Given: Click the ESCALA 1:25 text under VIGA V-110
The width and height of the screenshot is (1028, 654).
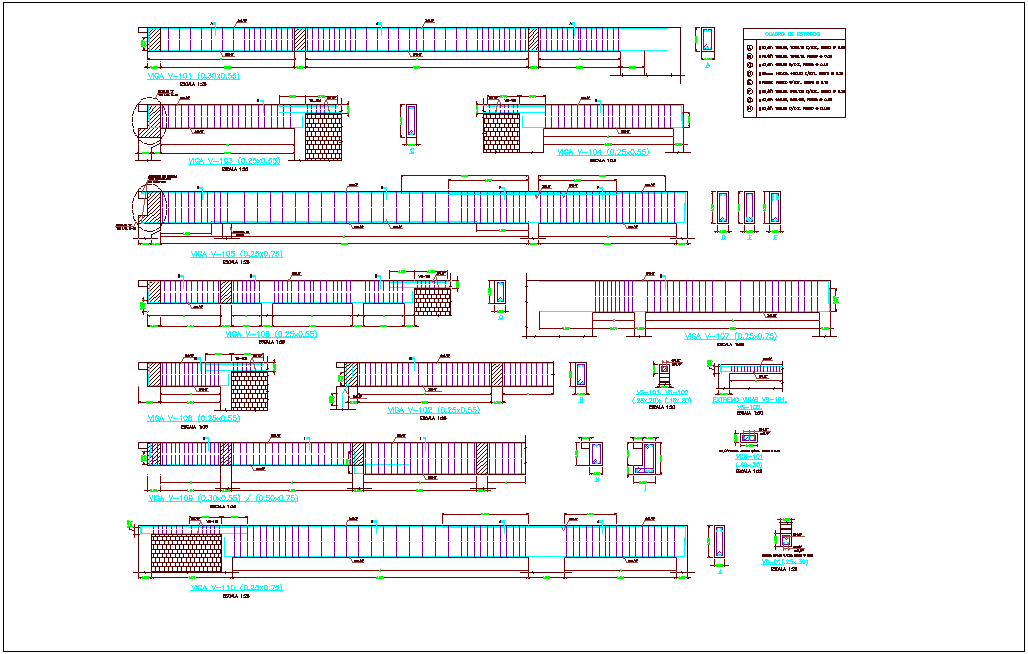Looking at the screenshot, I should pos(237,594).
